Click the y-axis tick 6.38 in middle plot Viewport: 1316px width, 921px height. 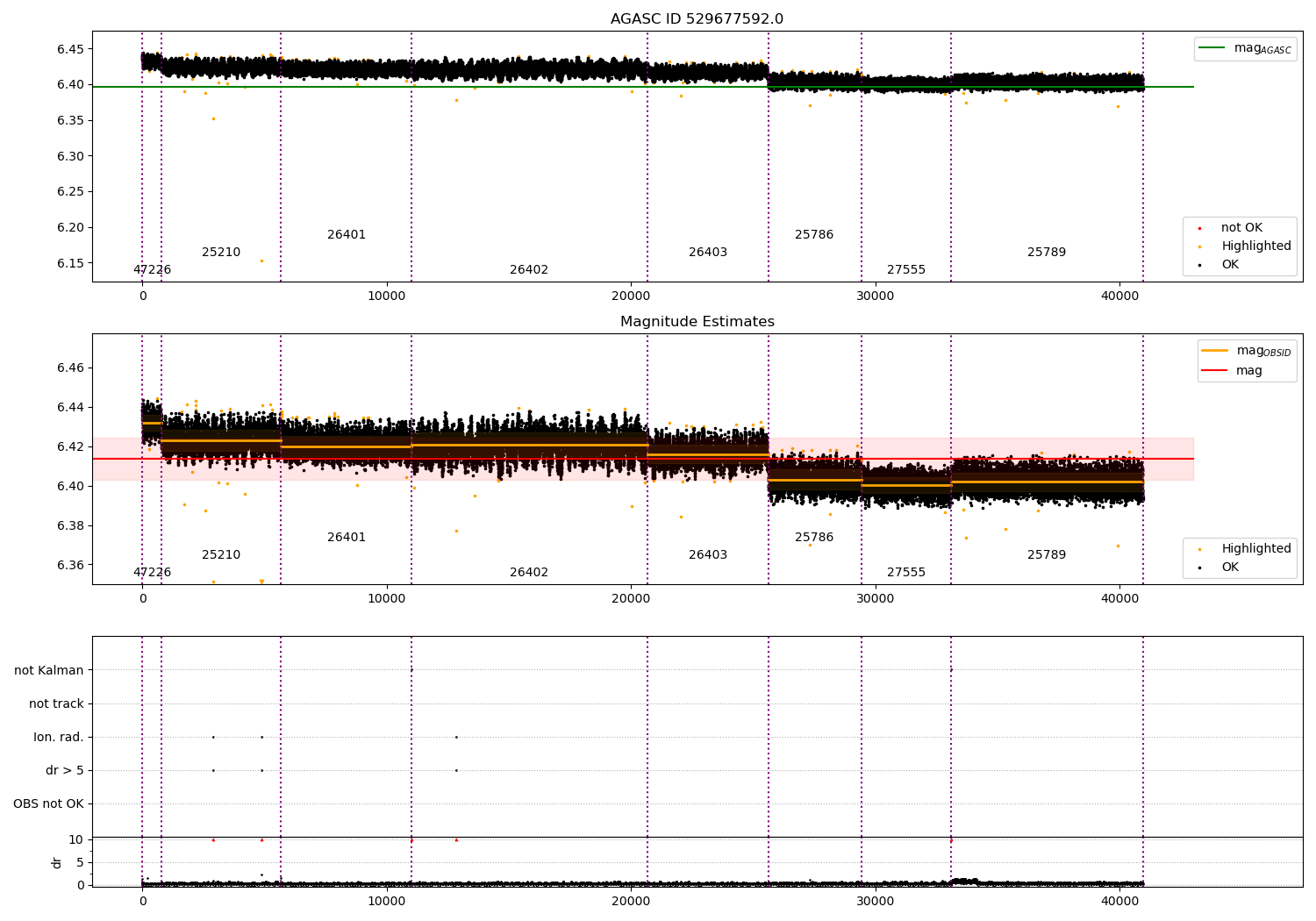pos(70,526)
